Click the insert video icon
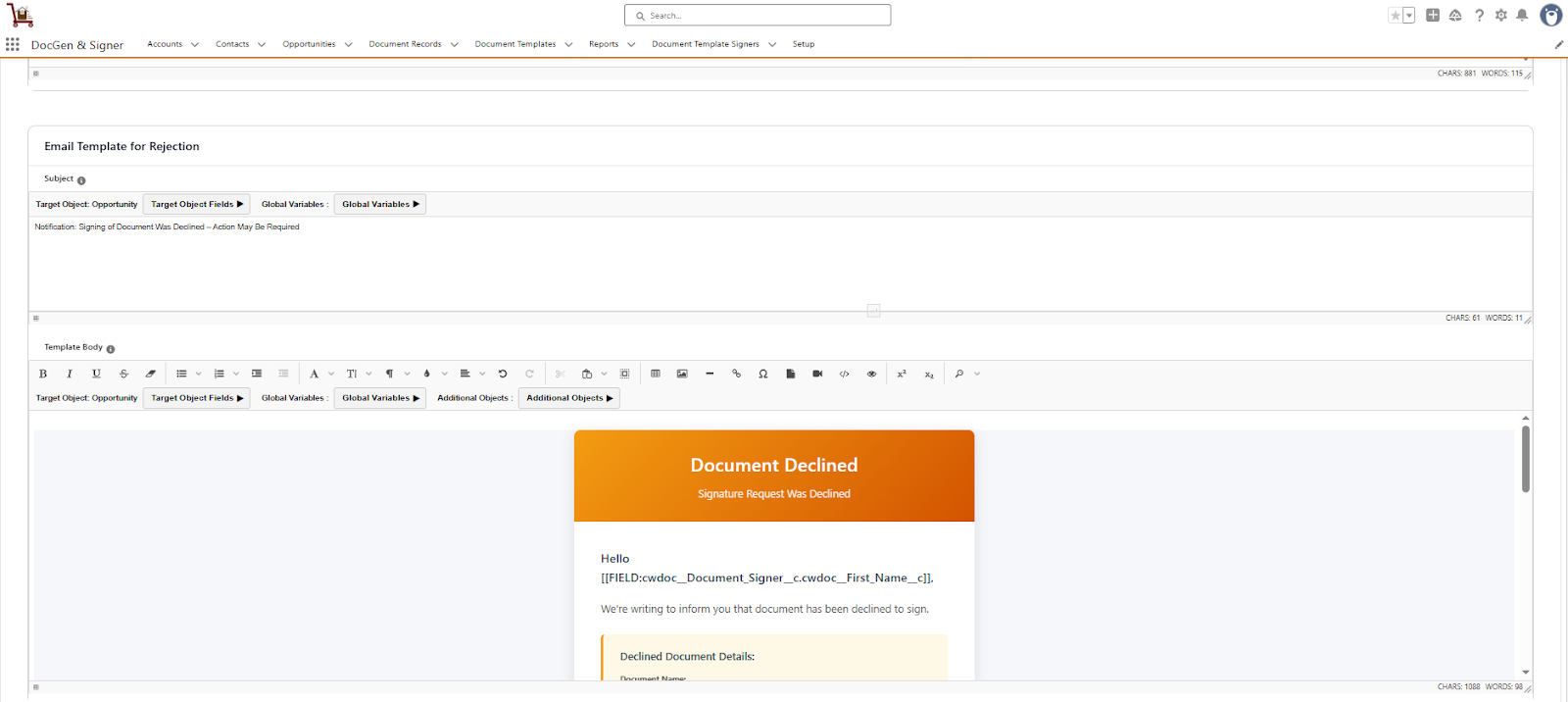This screenshot has width=1568, height=702. (817, 374)
